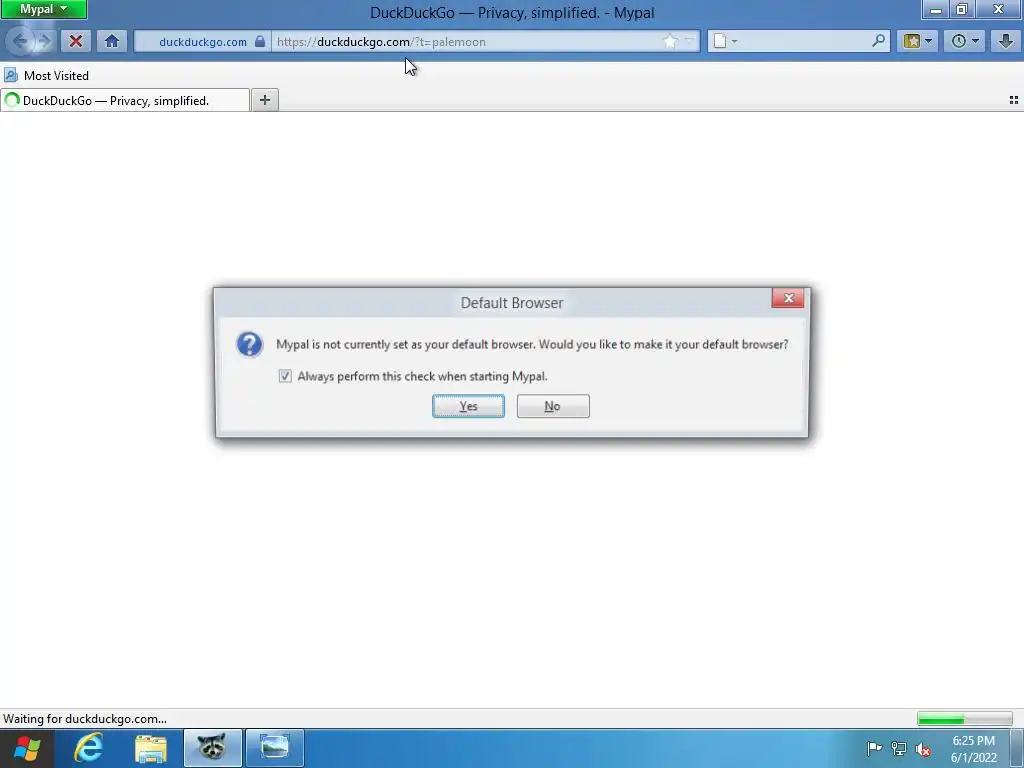The width and height of the screenshot is (1024, 768).
Task: Open the search engine selector dropdown
Action: pos(725,41)
